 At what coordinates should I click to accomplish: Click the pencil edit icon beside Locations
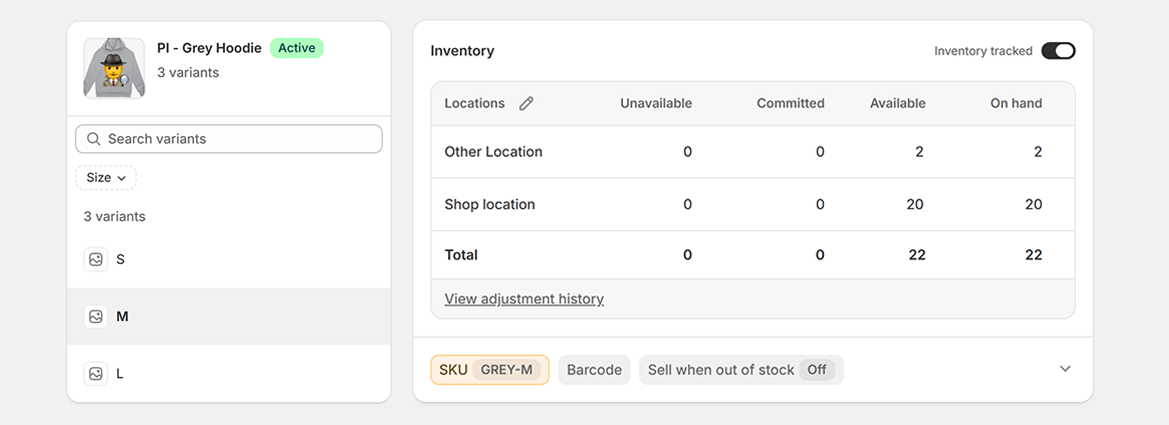click(526, 104)
